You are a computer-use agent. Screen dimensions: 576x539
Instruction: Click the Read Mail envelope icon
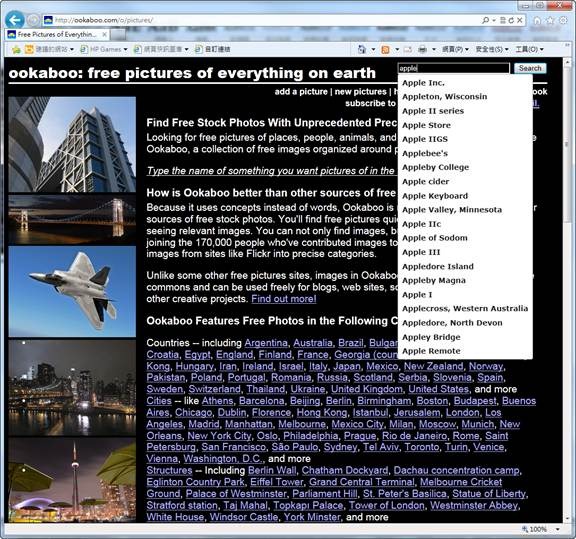point(408,49)
